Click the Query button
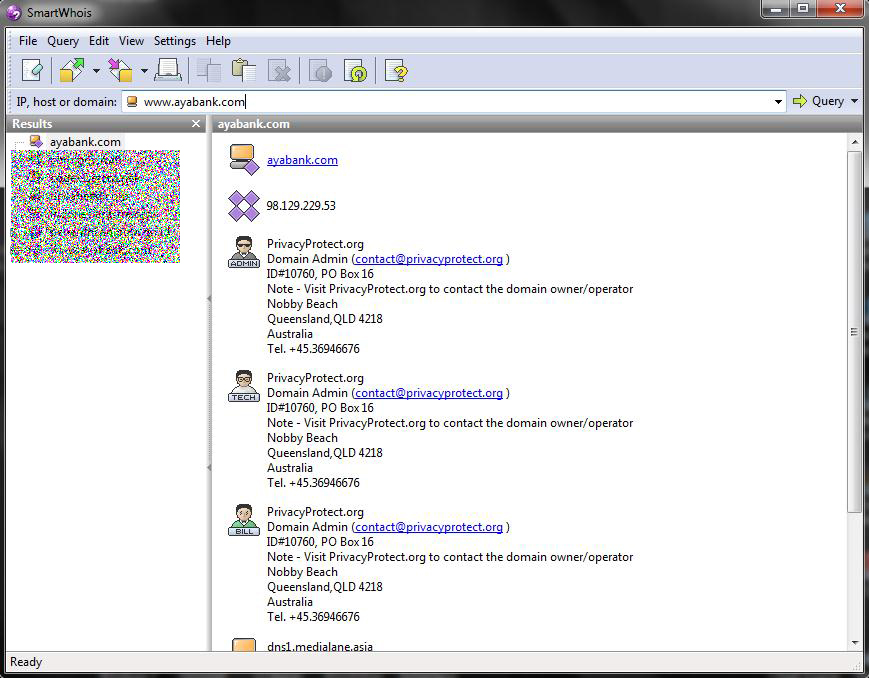The height and width of the screenshot is (678, 869). (819, 101)
